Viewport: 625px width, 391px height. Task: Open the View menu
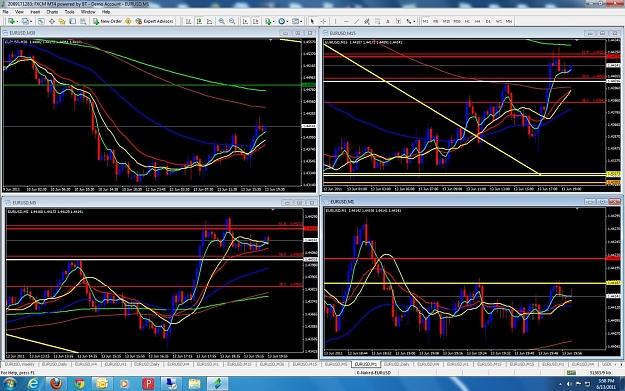19,12
